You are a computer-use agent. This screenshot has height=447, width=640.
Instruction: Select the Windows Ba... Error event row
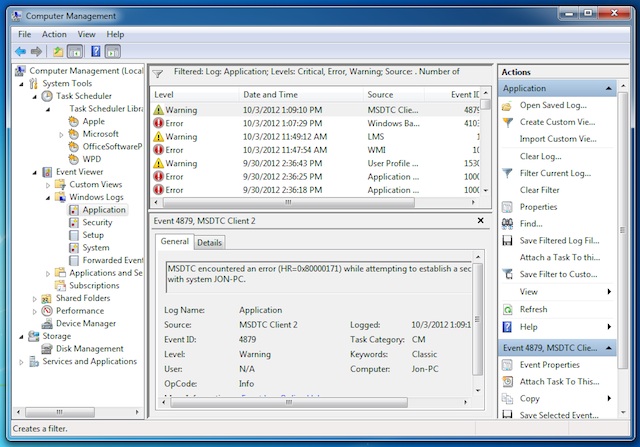point(316,123)
